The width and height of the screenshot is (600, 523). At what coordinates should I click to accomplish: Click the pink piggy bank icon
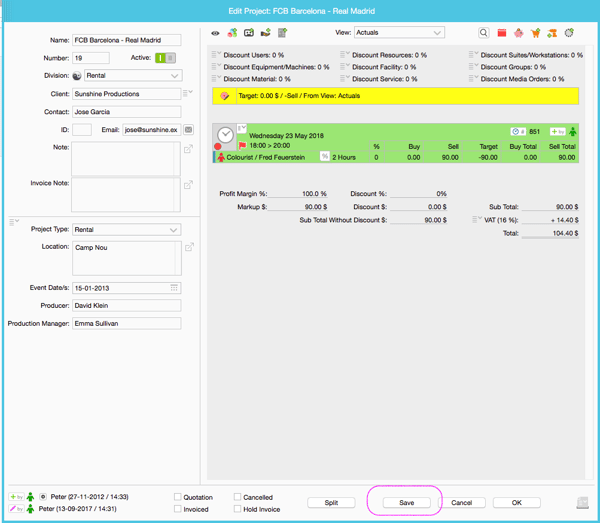tap(518, 33)
